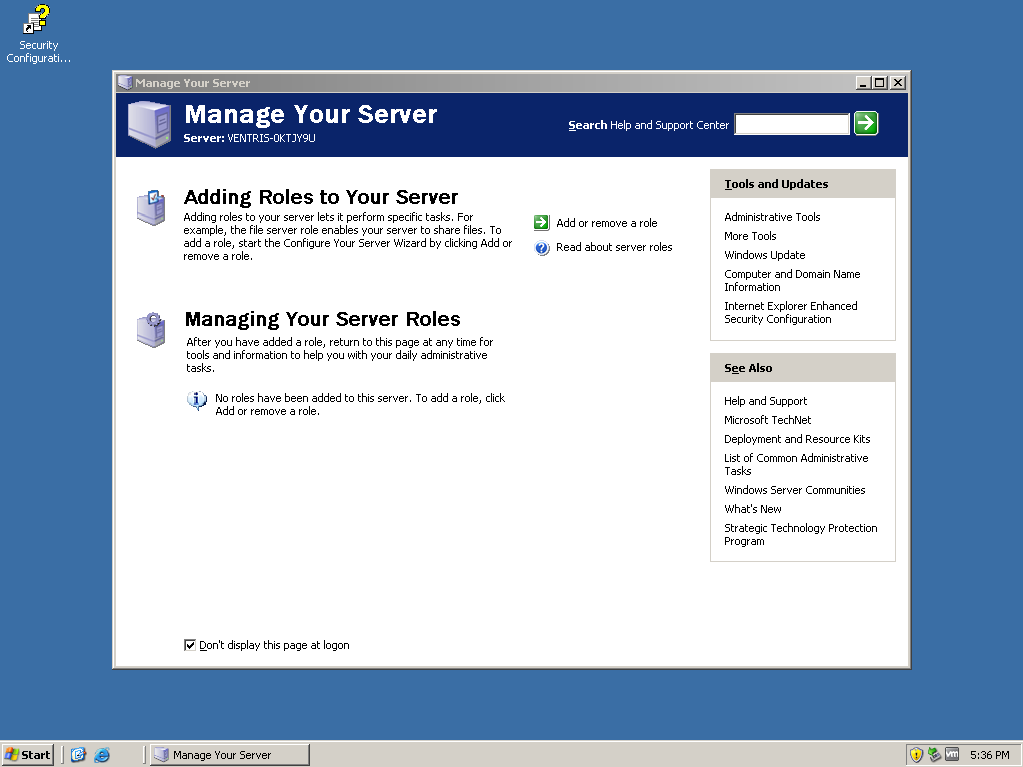Screen dimensions: 1023x767
Task: Click the green arrow icon beside Add or remove a role
Action: pyautogui.click(x=542, y=222)
